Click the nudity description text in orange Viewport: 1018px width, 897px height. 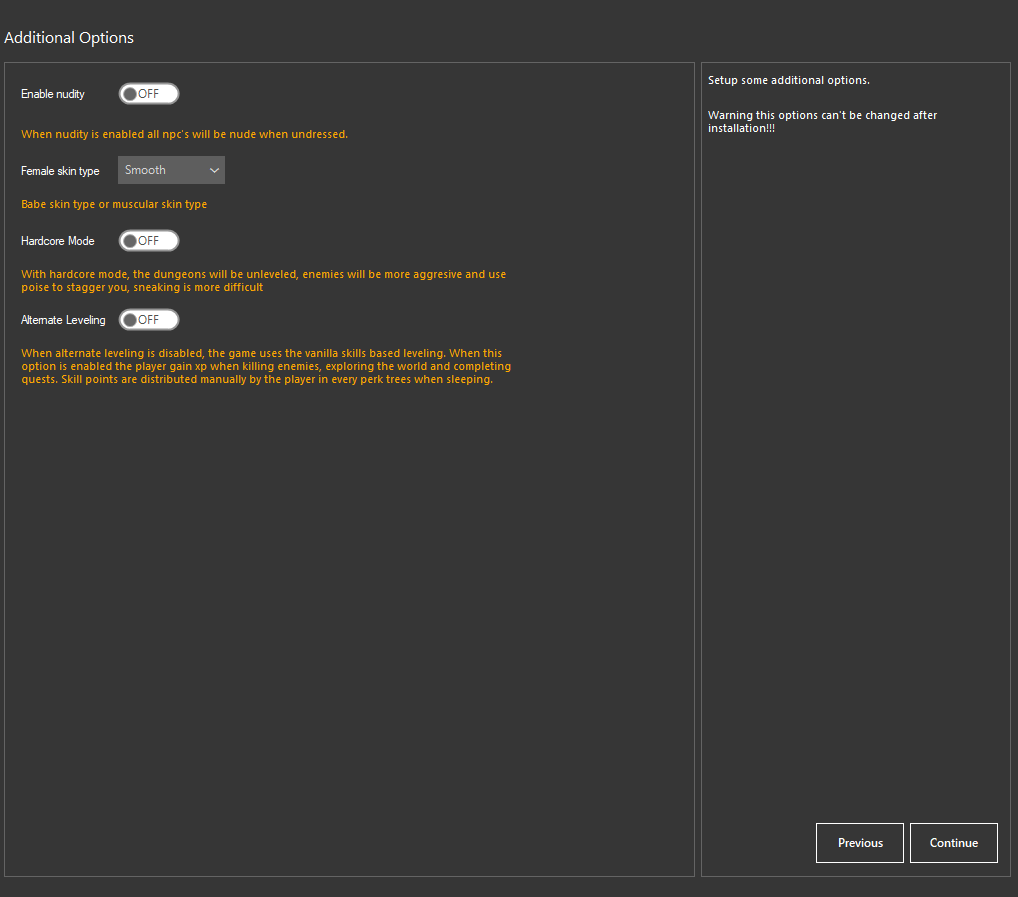[184, 134]
